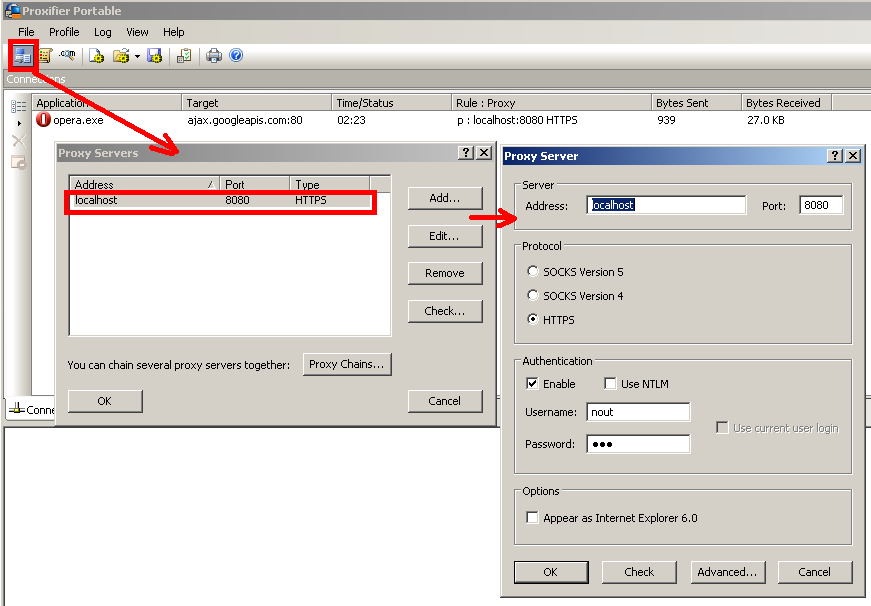Click the Application column header

tap(107, 103)
